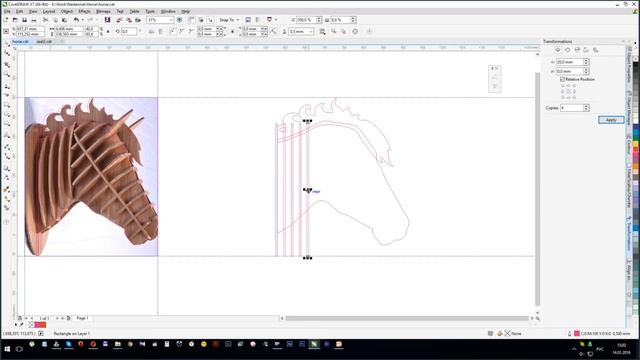
Task: Select the Polygon tool in the toolbox
Action: [7, 124]
